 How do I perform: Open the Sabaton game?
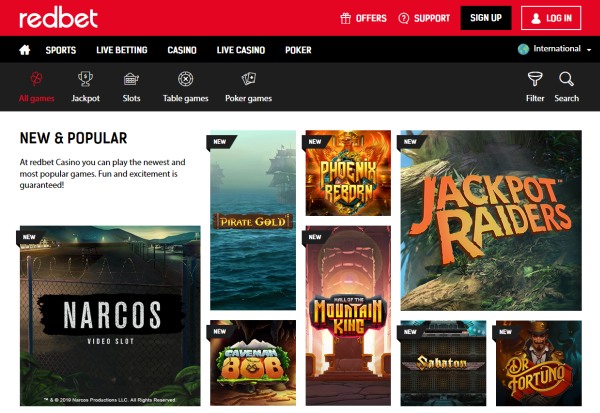click(x=443, y=363)
